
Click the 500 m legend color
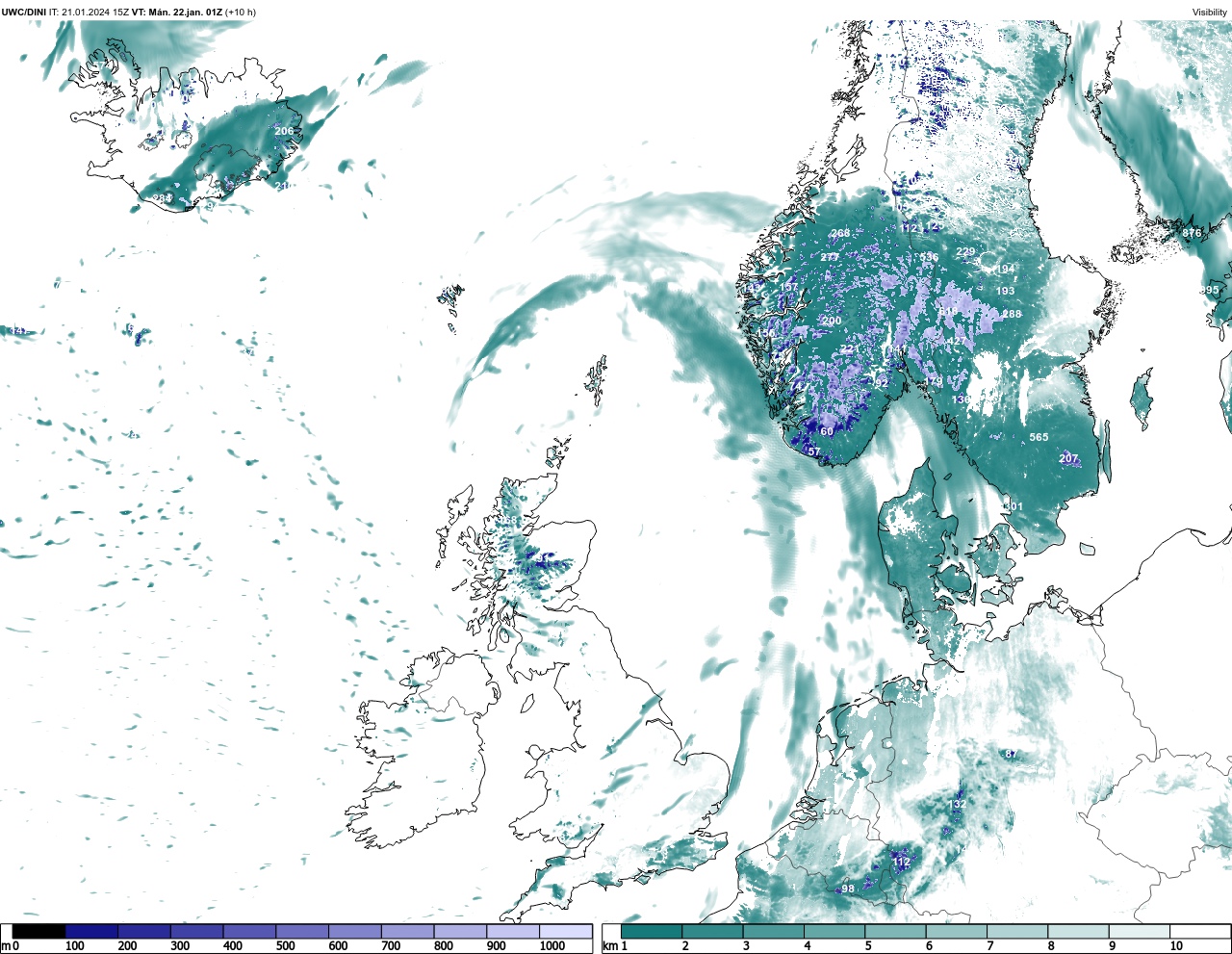302,931
